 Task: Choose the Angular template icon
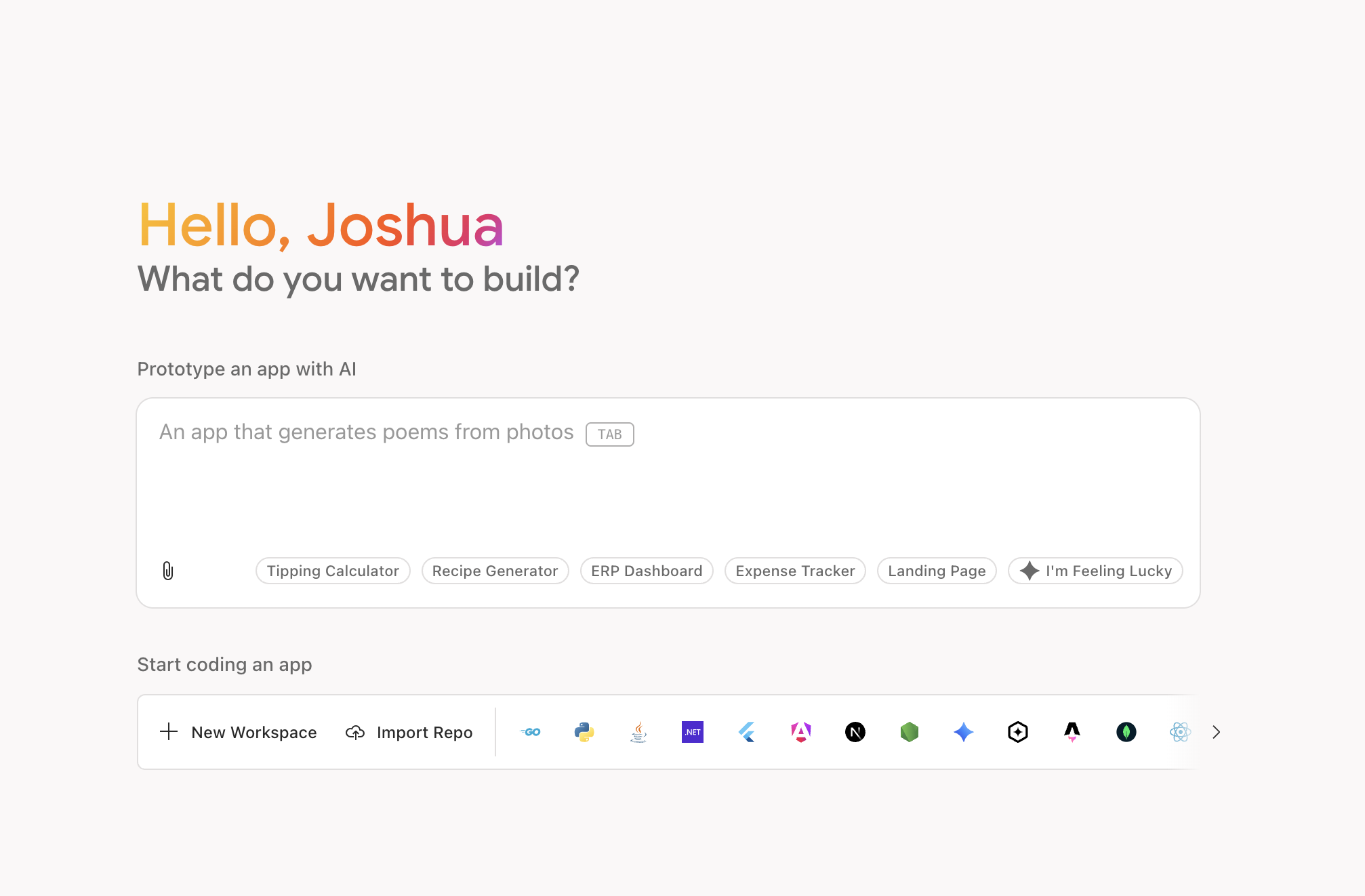(x=802, y=732)
